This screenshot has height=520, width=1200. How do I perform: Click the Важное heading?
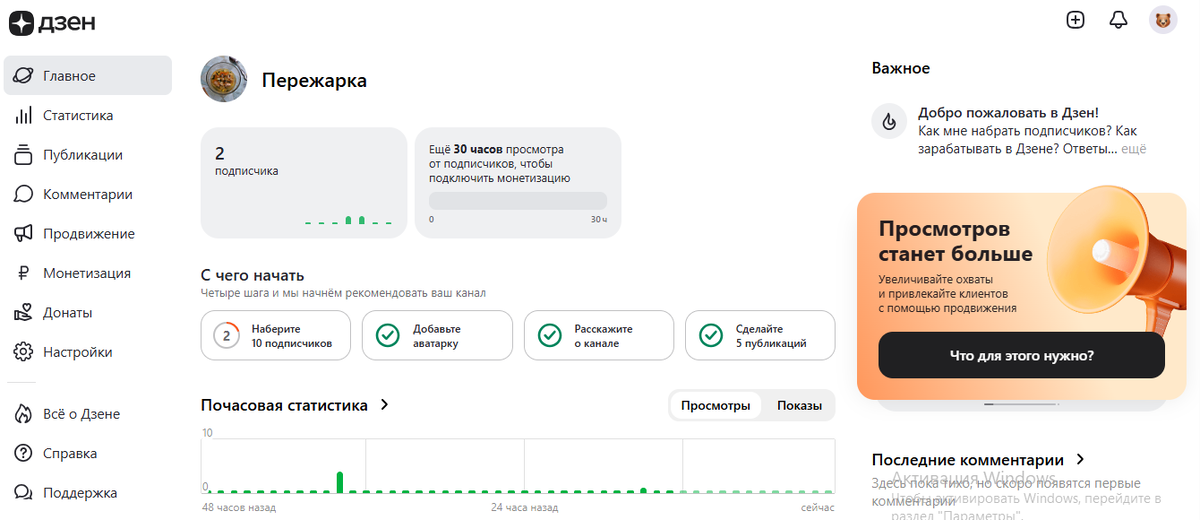point(900,68)
